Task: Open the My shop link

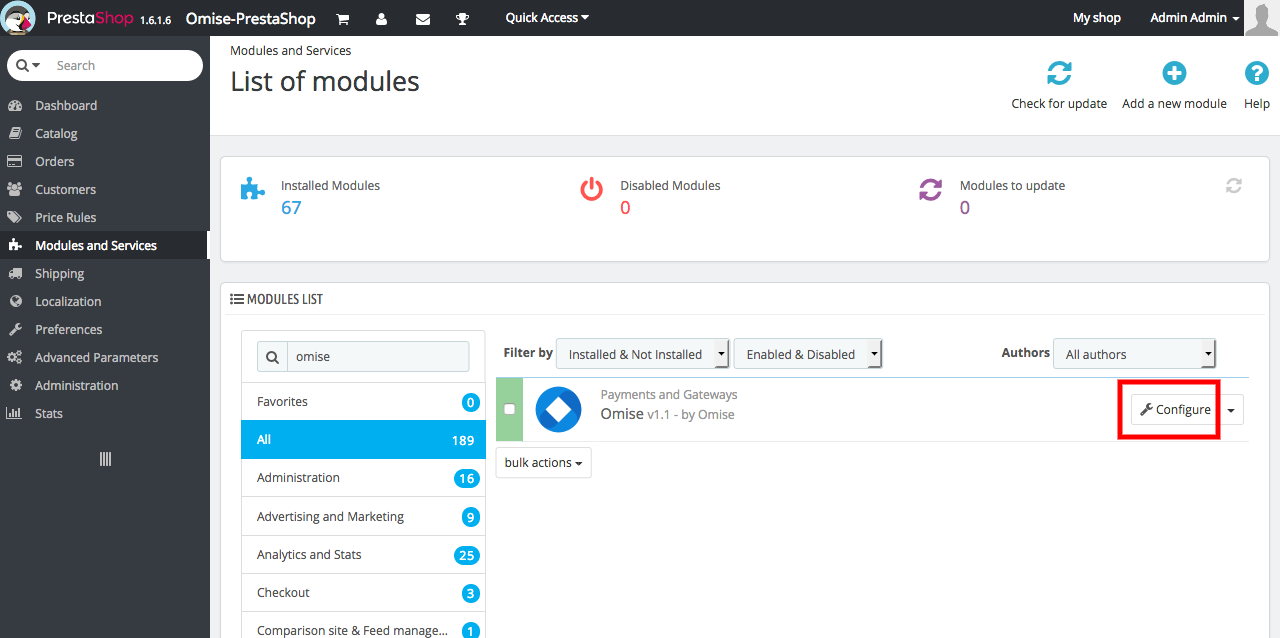Action: point(1096,17)
